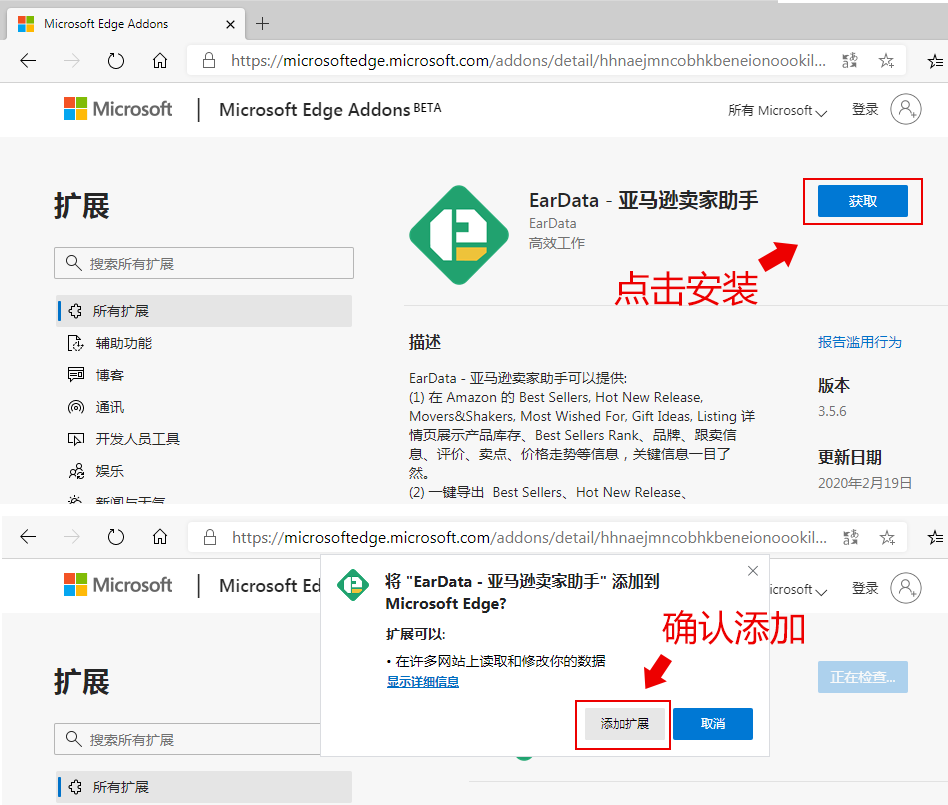The height and width of the screenshot is (805, 948).
Task: Select the Microsoft Edge Addons tab
Action: (x=126, y=24)
